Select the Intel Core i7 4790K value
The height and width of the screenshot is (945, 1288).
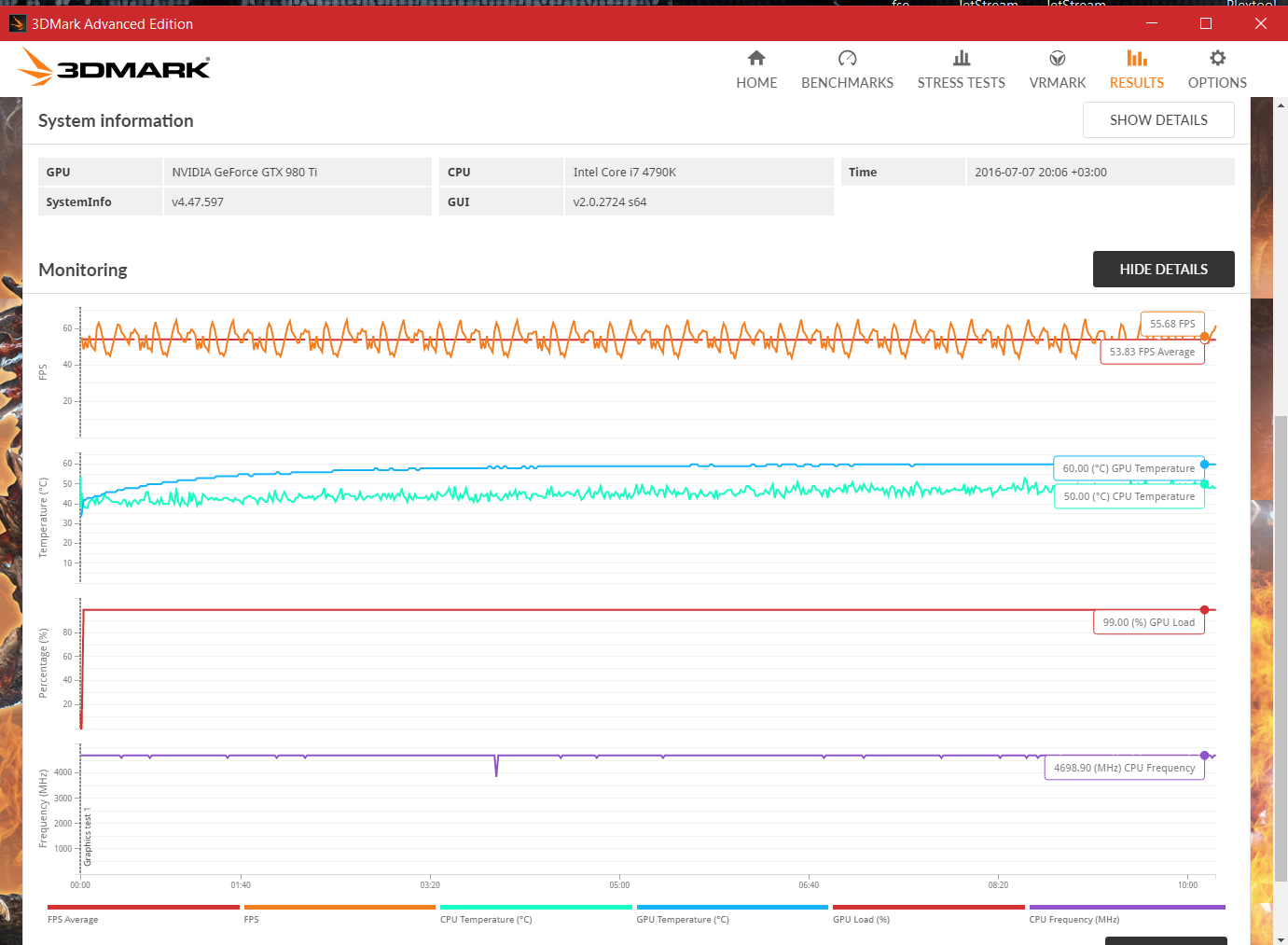pyautogui.click(x=625, y=173)
